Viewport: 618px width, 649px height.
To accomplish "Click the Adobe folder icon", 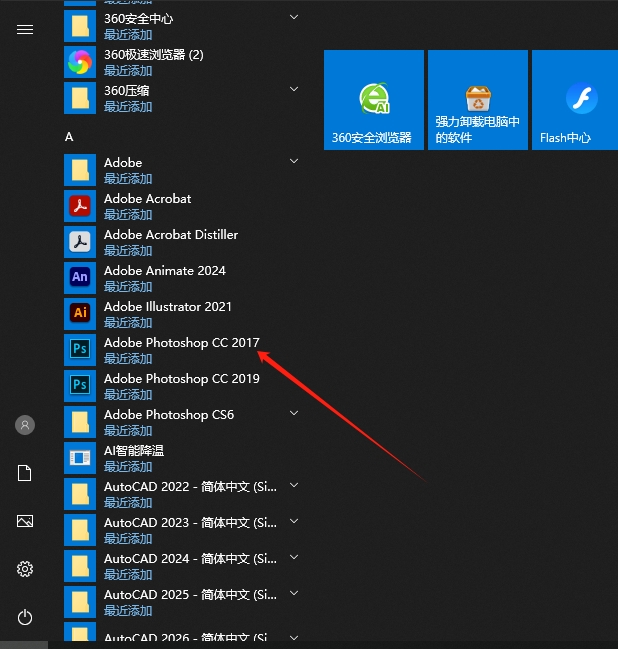I will tap(80, 170).
